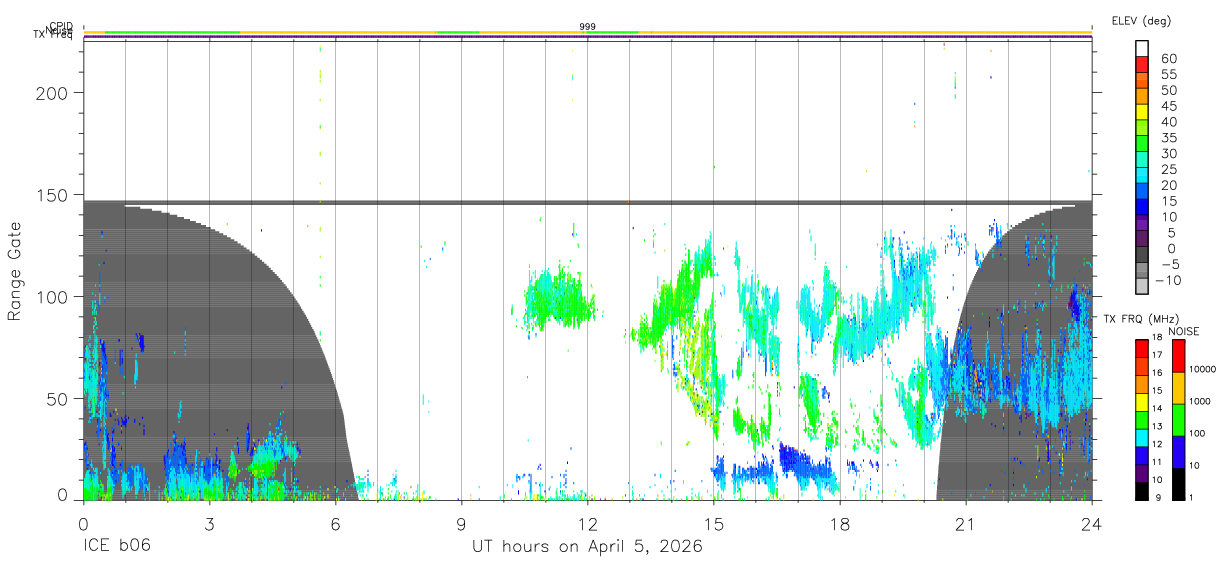Screen dimensions: 1228x567
Task: Select the "21" tick on the UT hours axis
Action: (x=965, y=523)
